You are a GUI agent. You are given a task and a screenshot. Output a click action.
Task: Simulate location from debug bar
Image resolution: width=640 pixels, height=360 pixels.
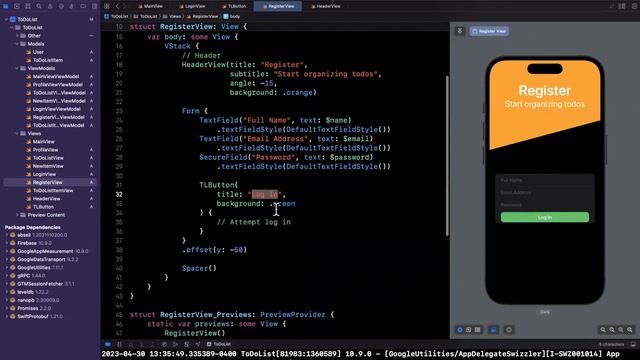point(198,344)
